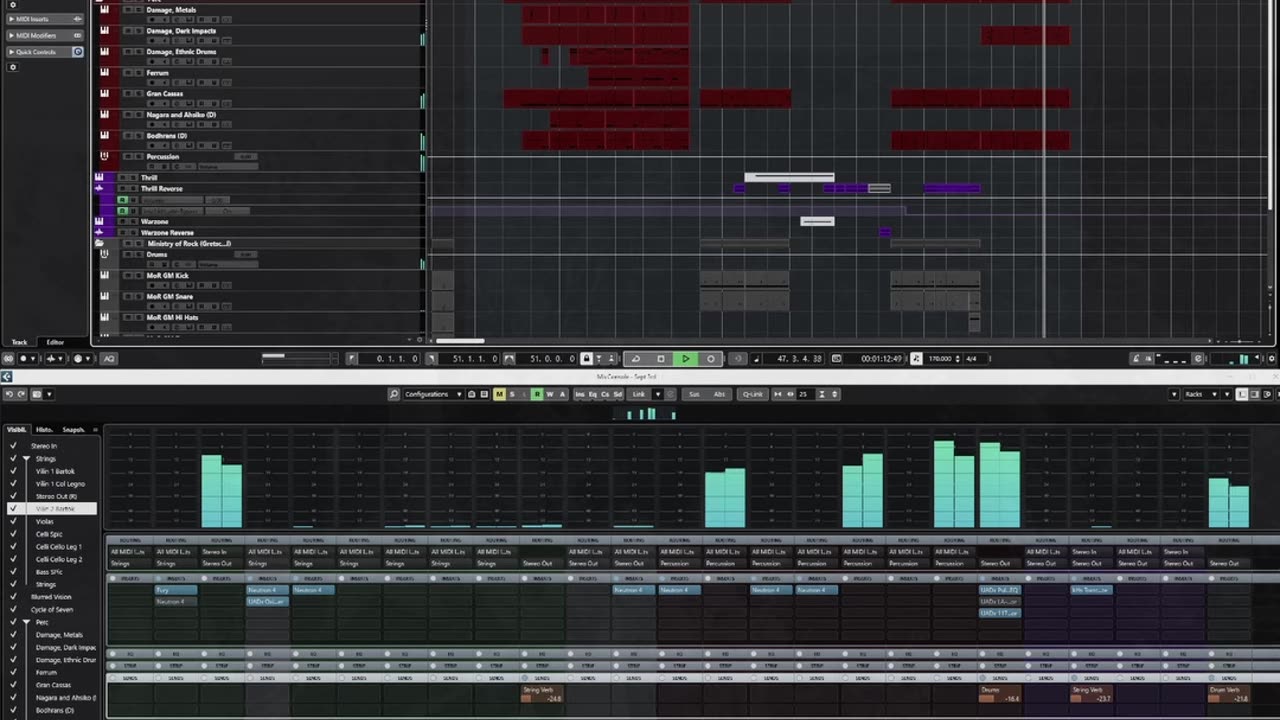Click the Quick Controls bypass icon in Inspector
This screenshot has height=720, width=1280.
(78, 52)
